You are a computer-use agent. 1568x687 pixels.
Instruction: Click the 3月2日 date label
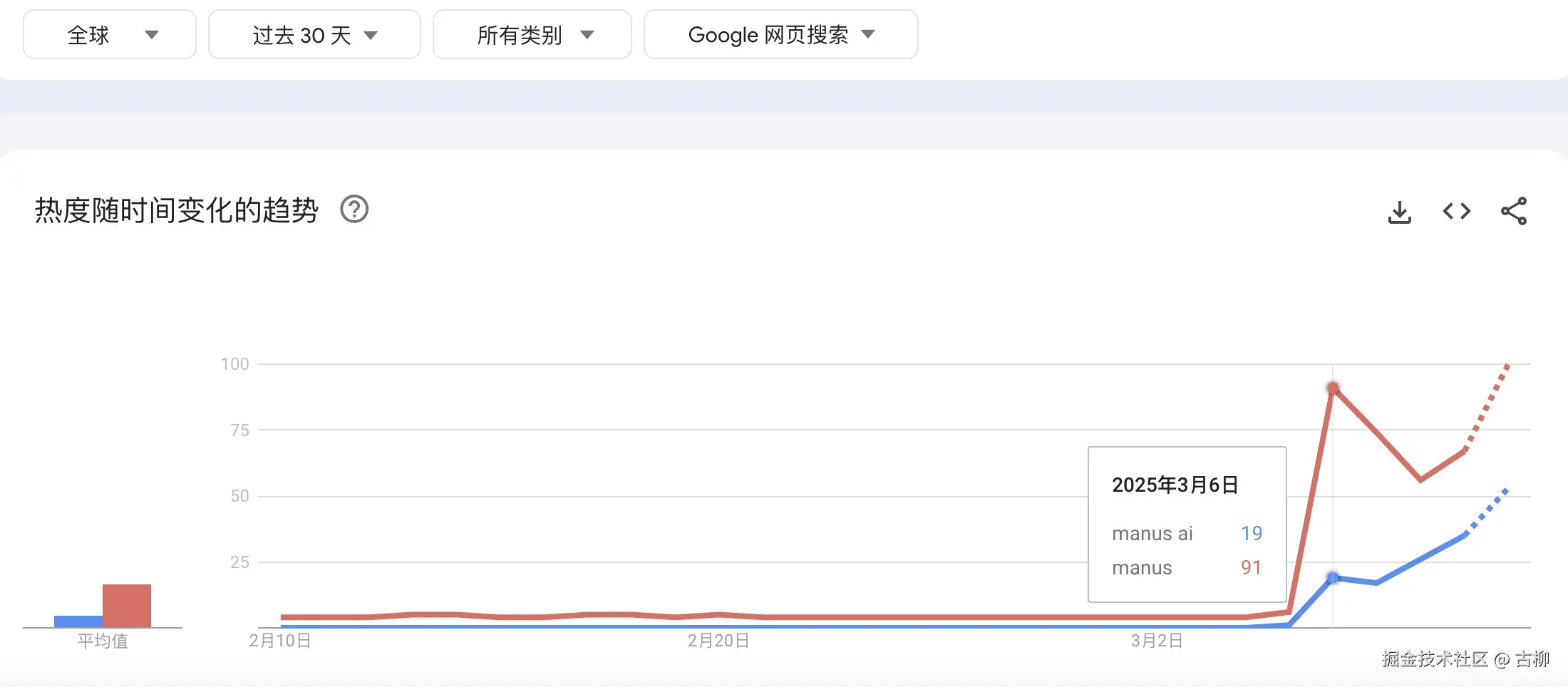pos(1157,641)
